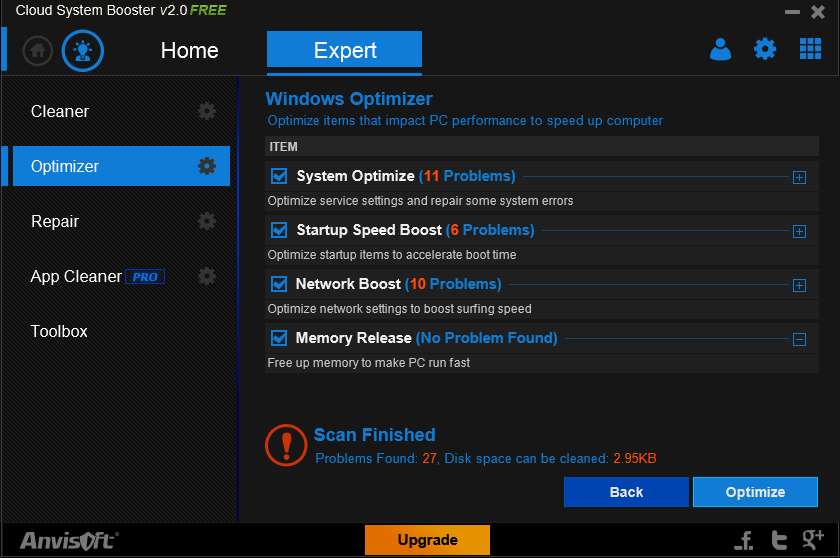840x558 pixels.
Task: Click "Optimize startup items to accelerate" description
Action: tap(392, 255)
